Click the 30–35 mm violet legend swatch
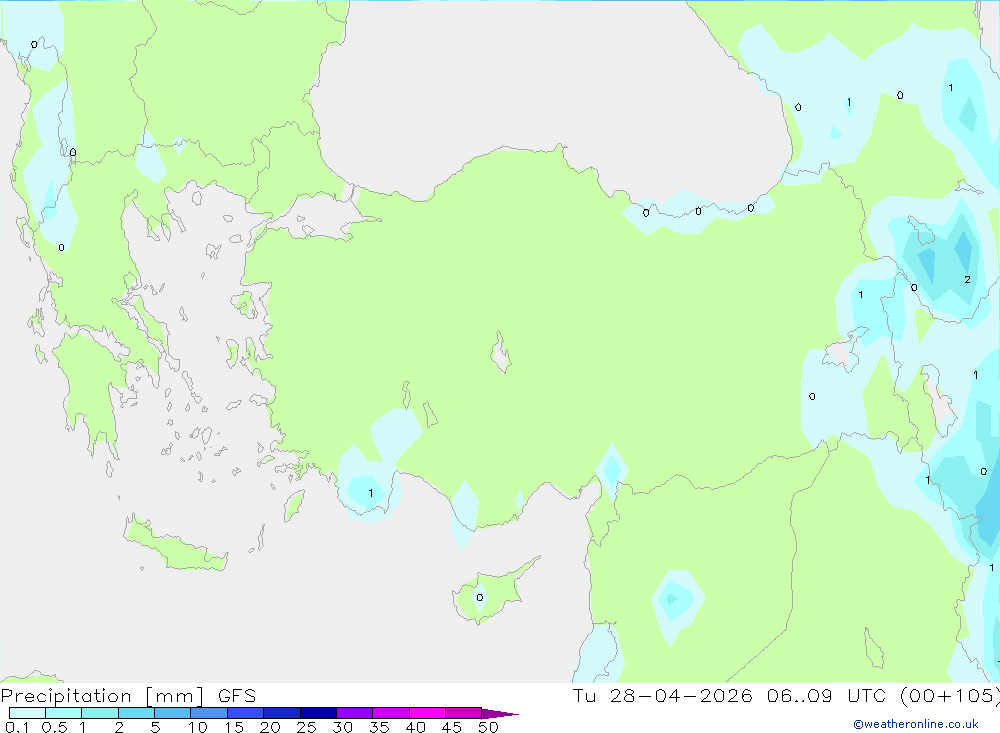This screenshot has height=733, width=1000. coord(354,713)
